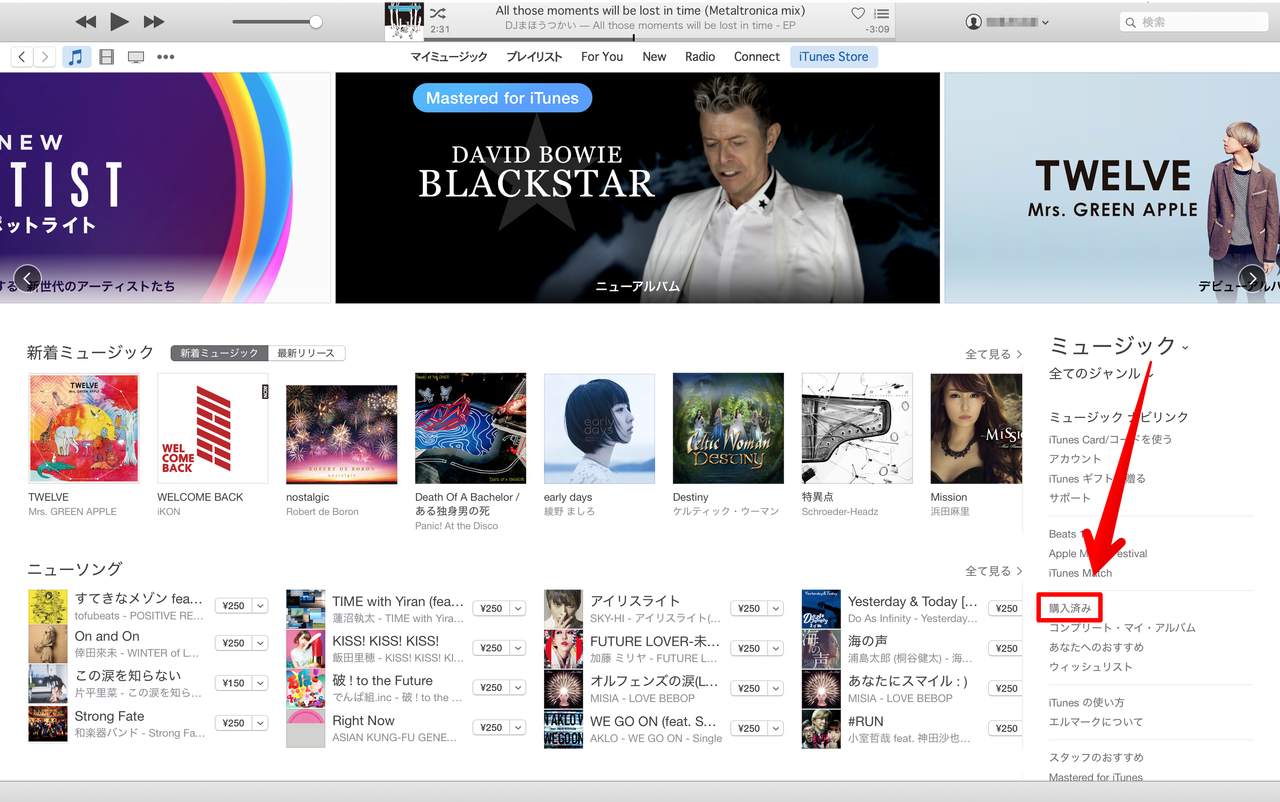This screenshot has width=1280, height=802.
Task: Toggle shuffle icon in now playing
Action: click(438, 13)
